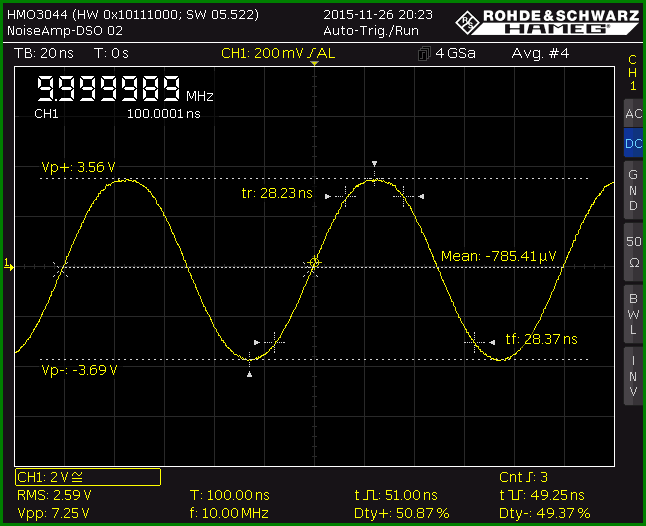Click the RMS: 2.59 V measurement
This screenshot has width=646, height=526.
coord(54,495)
